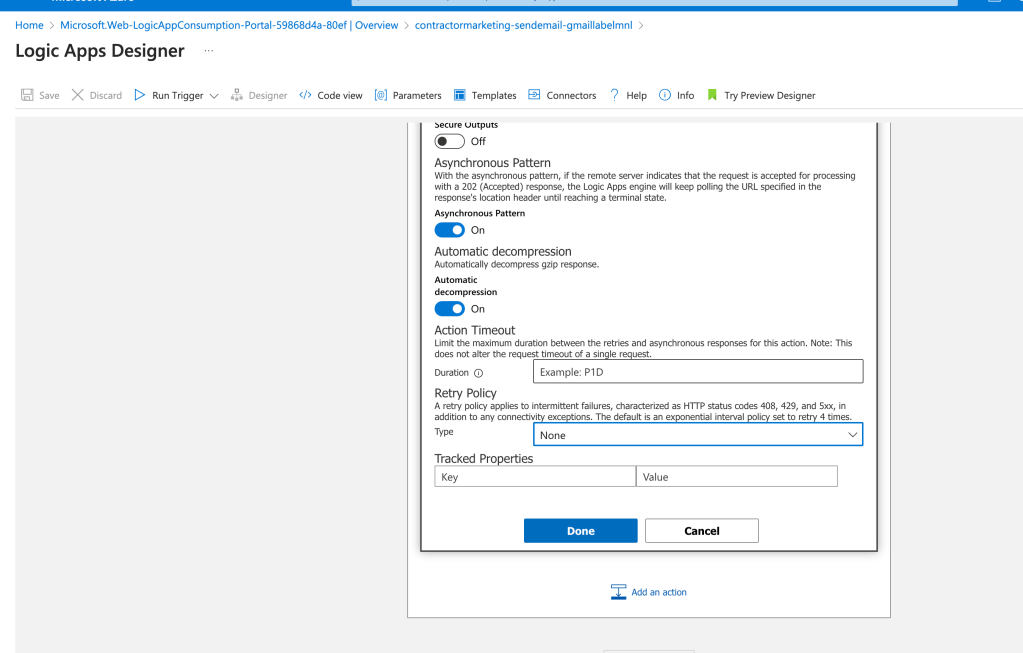Click the Help question mark icon
The image size is (1023, 653).
tap(615, 95)
